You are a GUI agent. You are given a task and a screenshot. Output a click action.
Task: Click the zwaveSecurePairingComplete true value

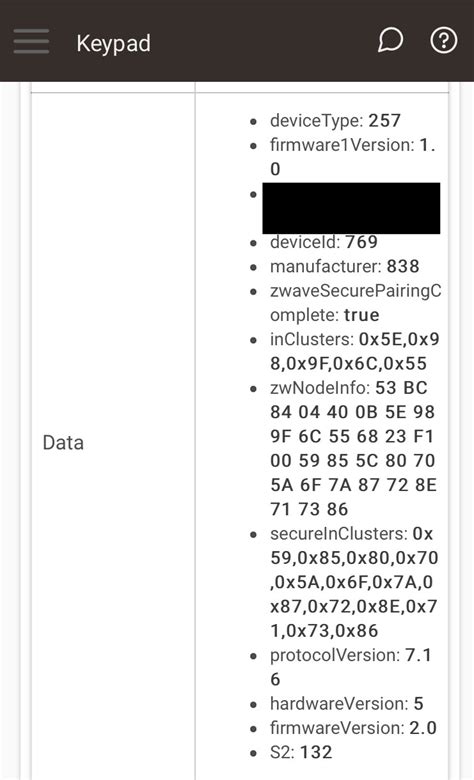pos(361,315)
